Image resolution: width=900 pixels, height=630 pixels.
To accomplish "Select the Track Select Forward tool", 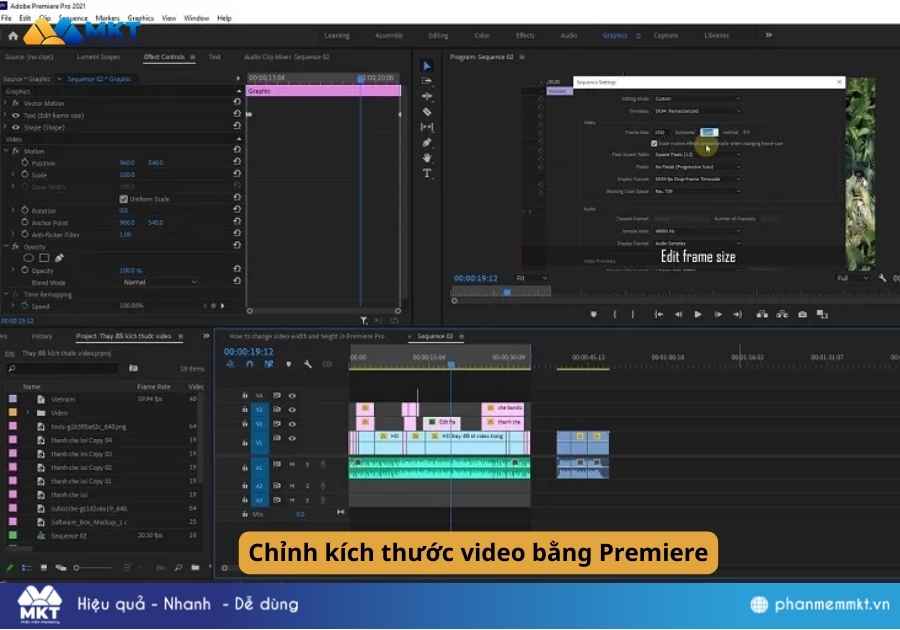I will pyautogui.click(x=426, y=81).
